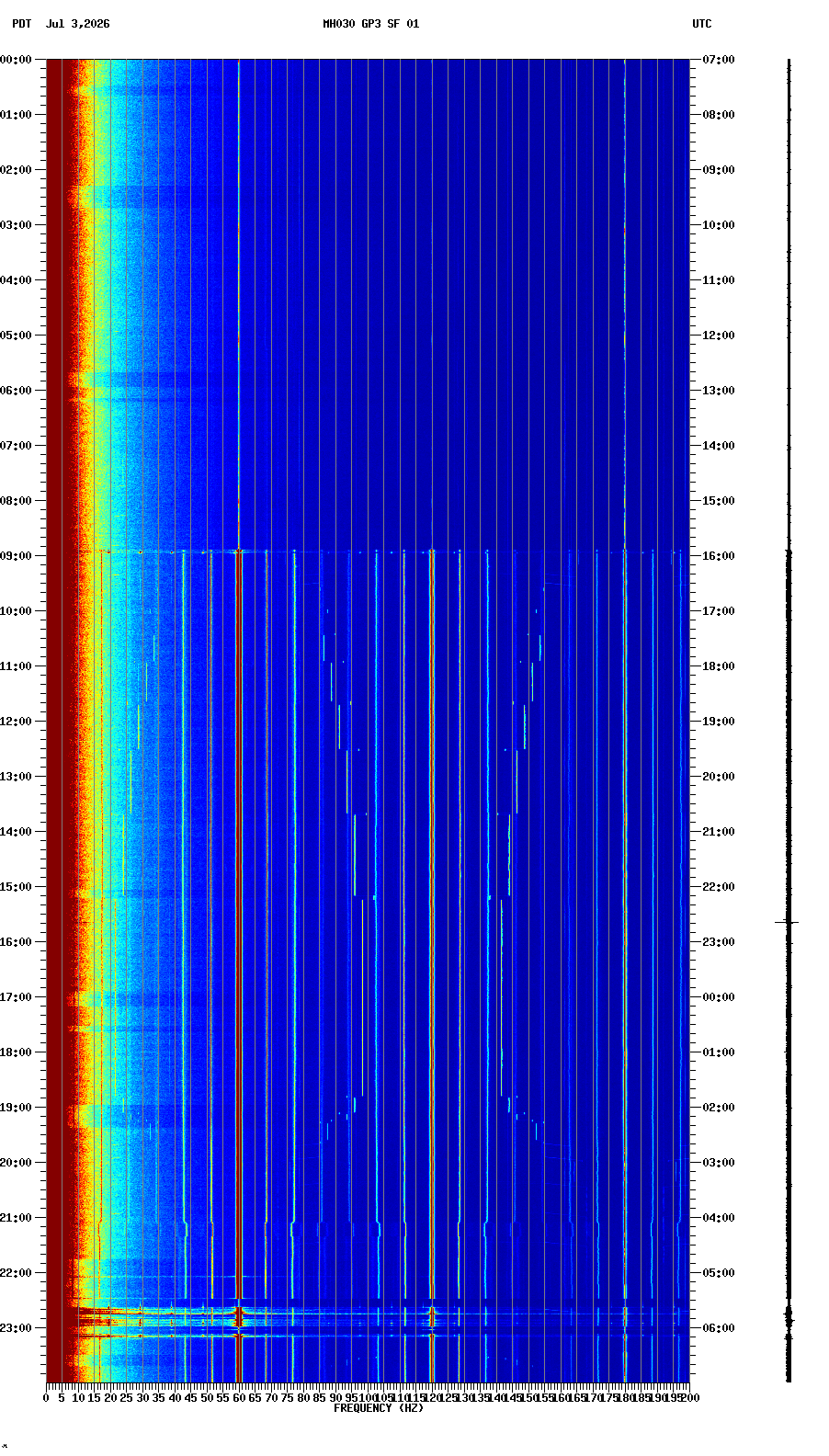
Task: Click the 22:00 label on the PDT axis
Action: [x=16, y=1273]
